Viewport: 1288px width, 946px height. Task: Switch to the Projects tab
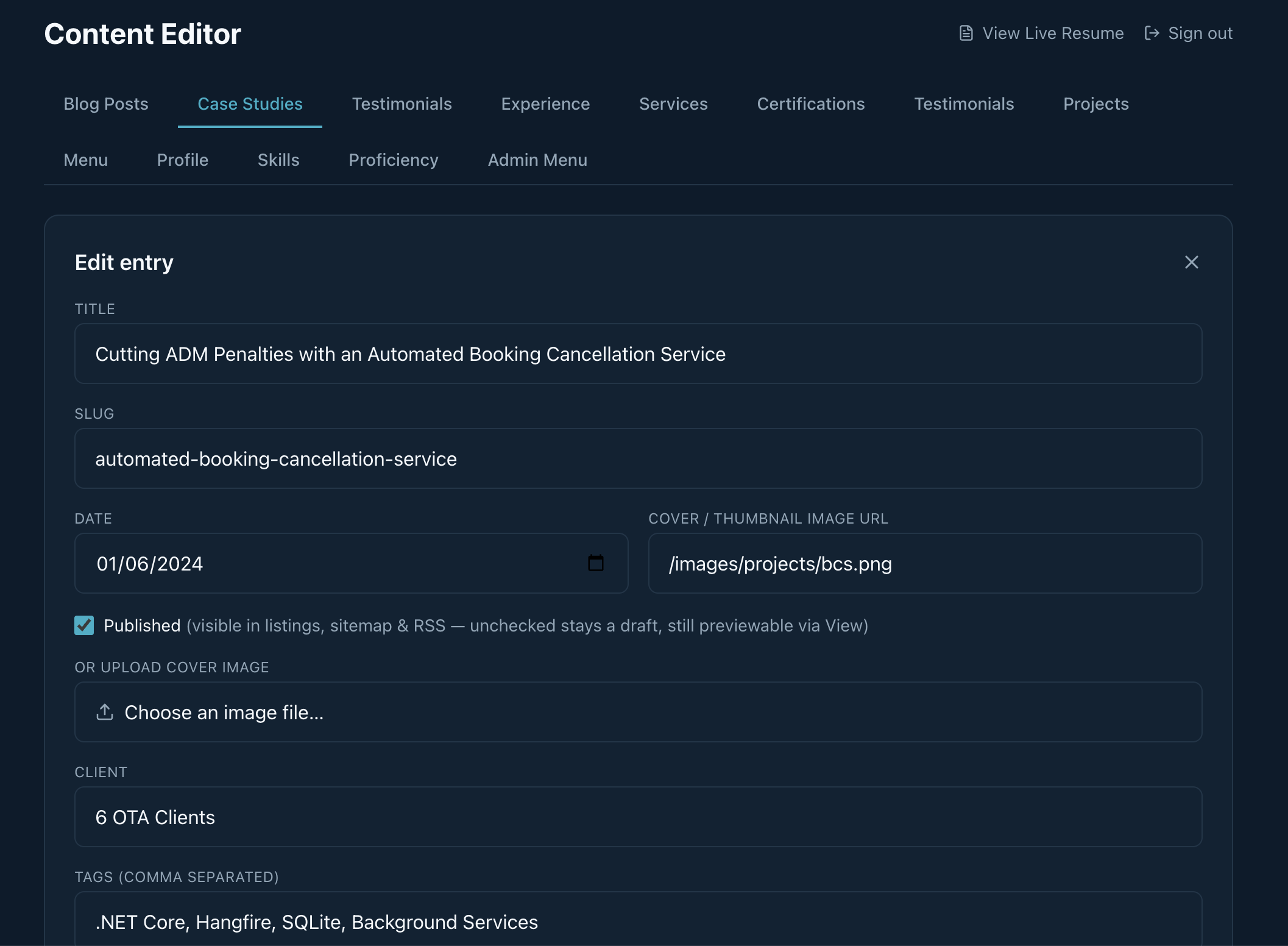tap(1095, 104)
